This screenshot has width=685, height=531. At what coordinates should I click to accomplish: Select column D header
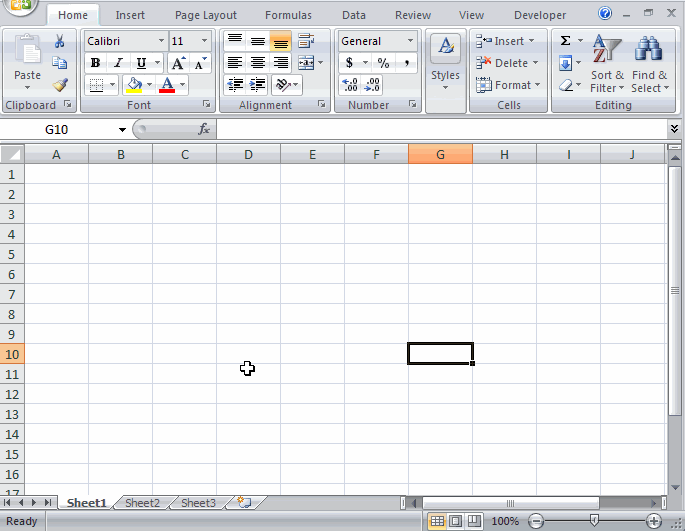click(x=248, y=154)
